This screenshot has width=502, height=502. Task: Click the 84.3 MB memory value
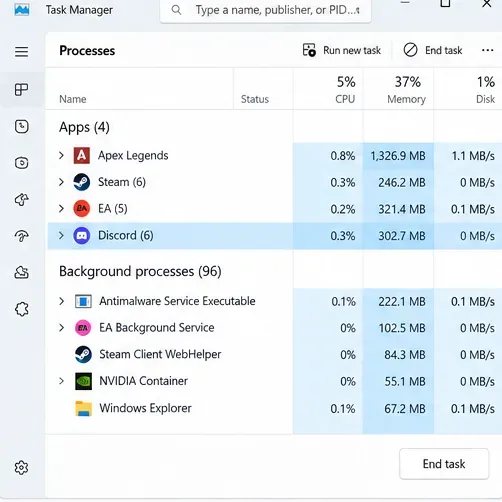point(405,355)
